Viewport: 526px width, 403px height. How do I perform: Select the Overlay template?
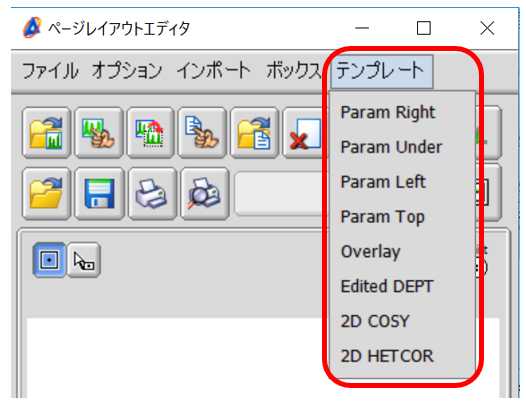[402, 252]
